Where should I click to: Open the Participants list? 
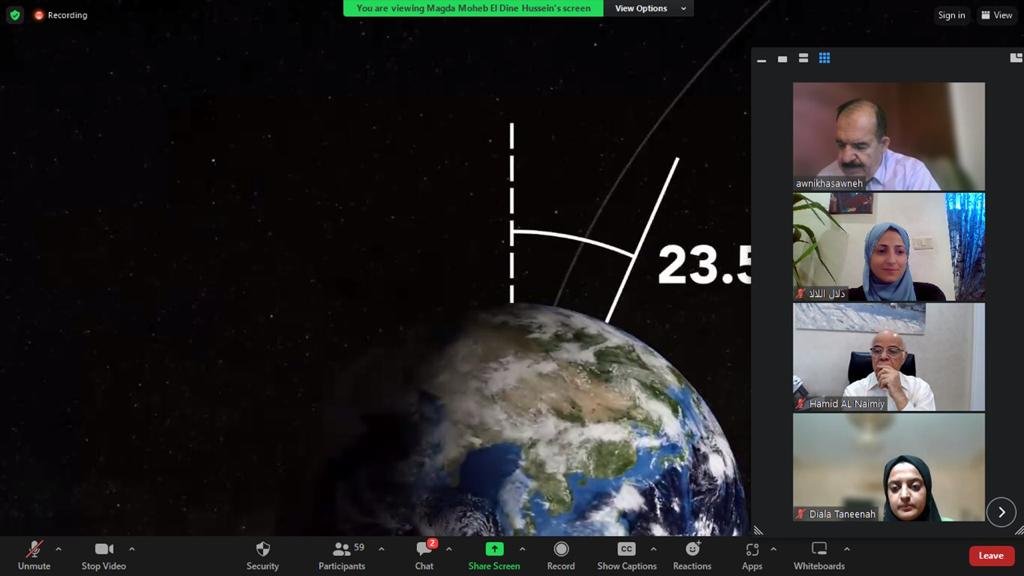pyautogui.click(x=342, y=556)
